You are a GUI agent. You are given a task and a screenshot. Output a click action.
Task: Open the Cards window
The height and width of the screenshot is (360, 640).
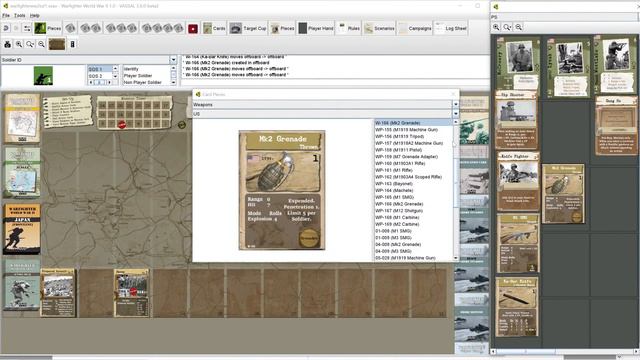pyautogui.click(x=214, y=28)
